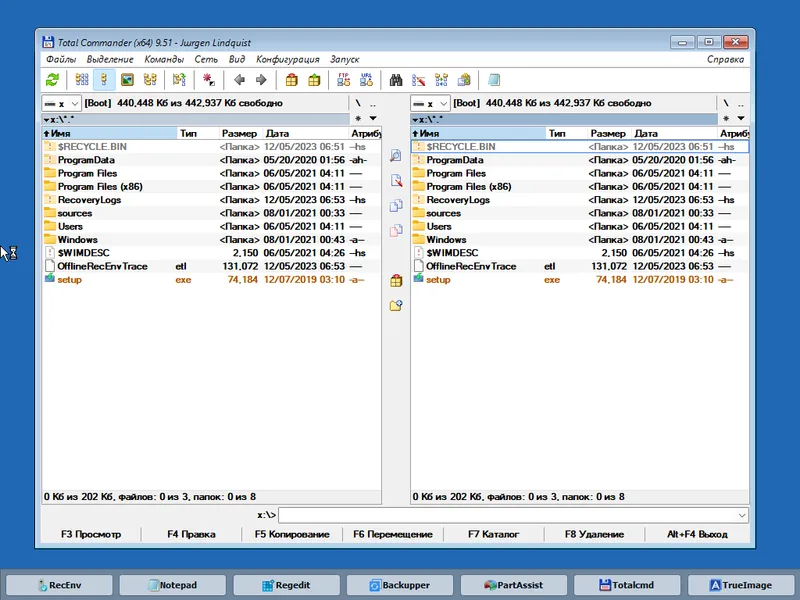Open new URL connection icon
Image resolution: width=800 pixels, height=600 pixels.
click(366, 80)
